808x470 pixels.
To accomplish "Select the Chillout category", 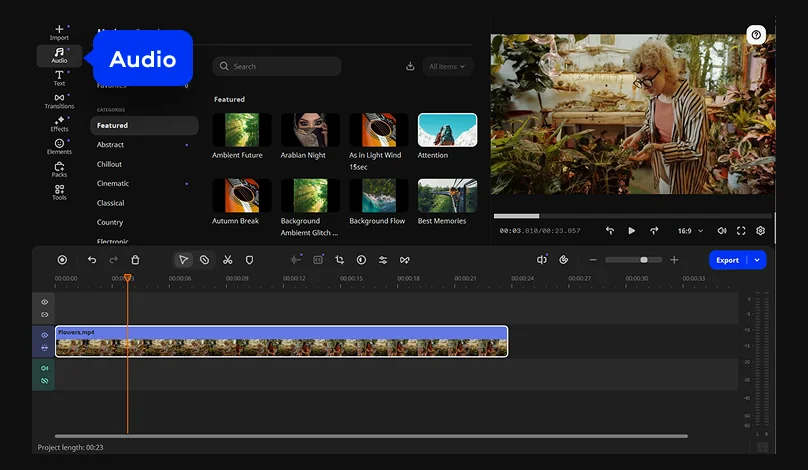I will click(x=110, y=164).
